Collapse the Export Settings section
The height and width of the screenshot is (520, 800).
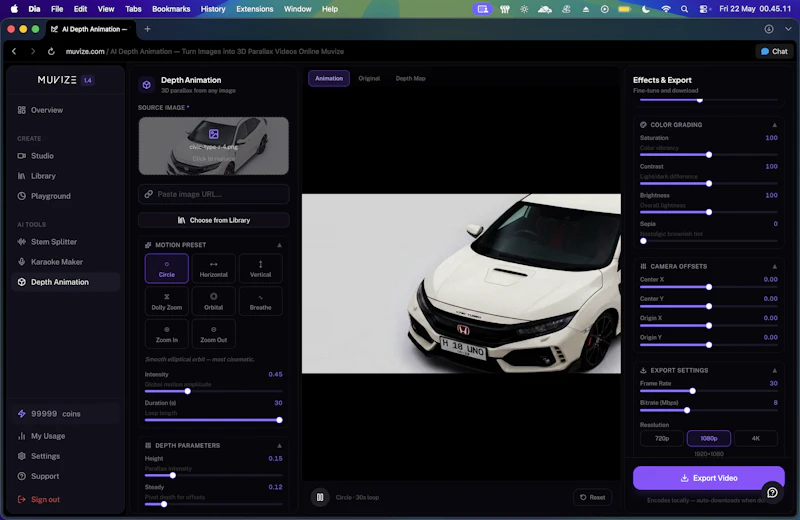tap(774, 370)
